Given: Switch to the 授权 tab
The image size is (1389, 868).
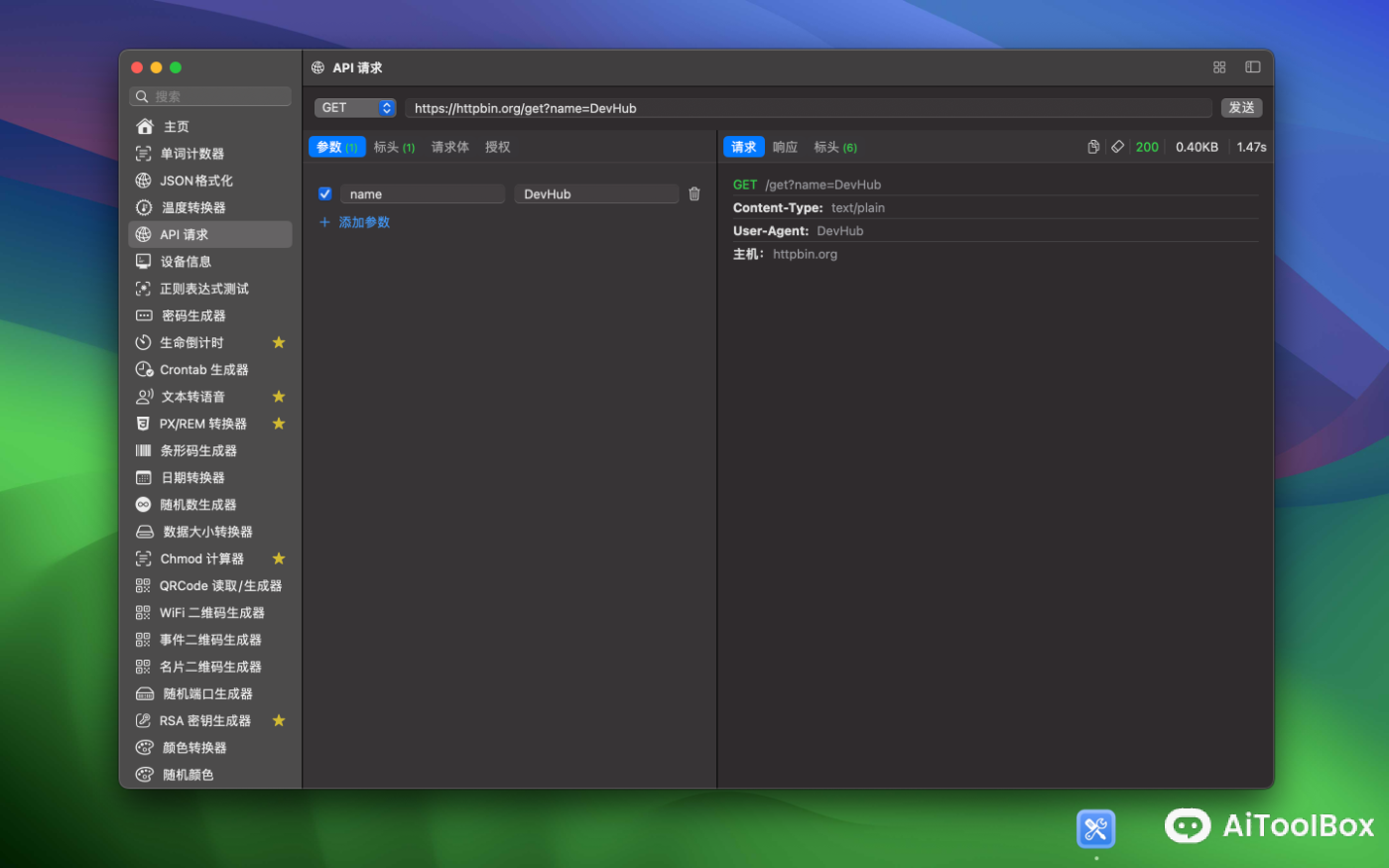Looking at the screenshot, I should (497, 146).
